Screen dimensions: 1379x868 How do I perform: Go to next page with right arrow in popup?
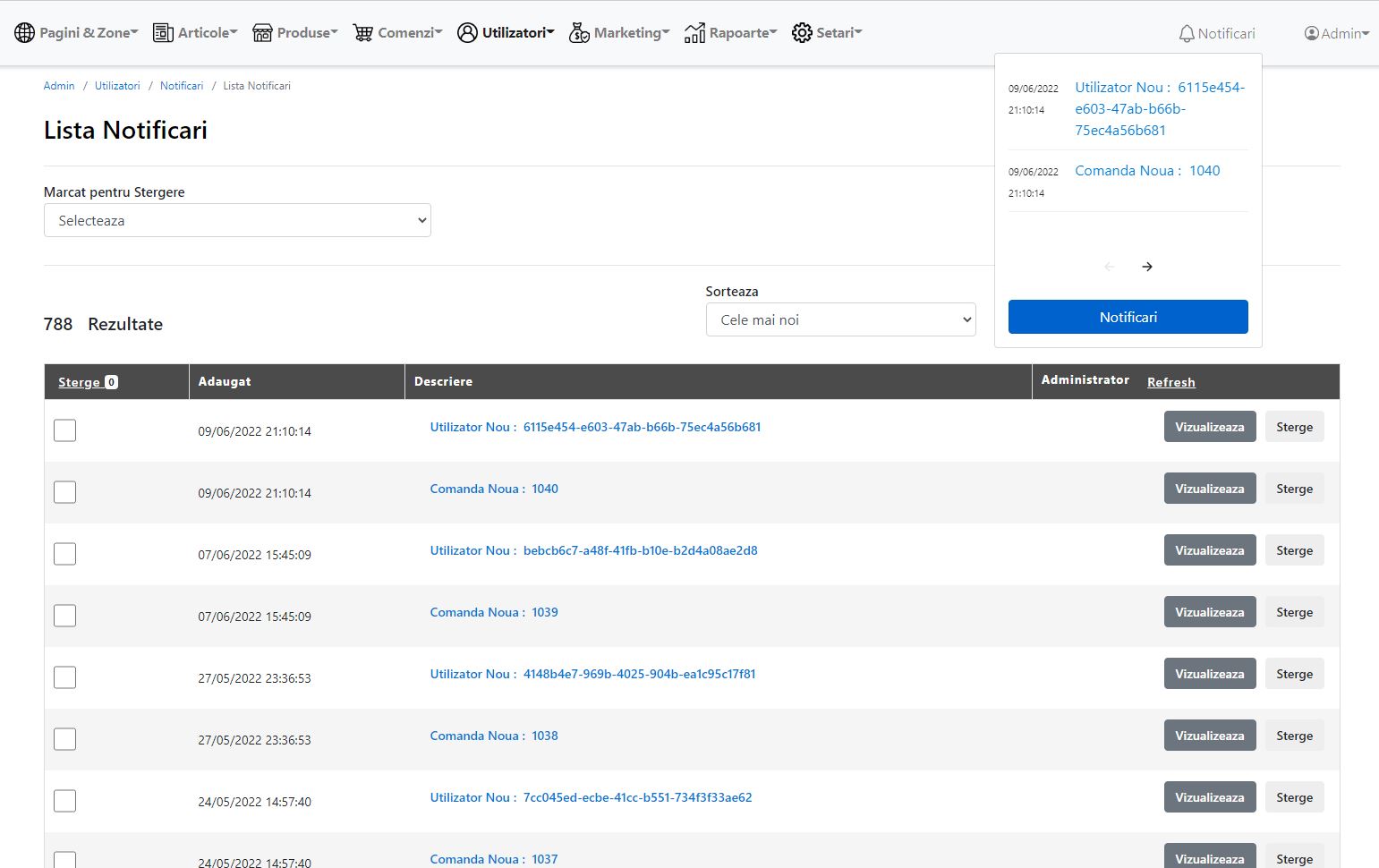point(1147,267)
